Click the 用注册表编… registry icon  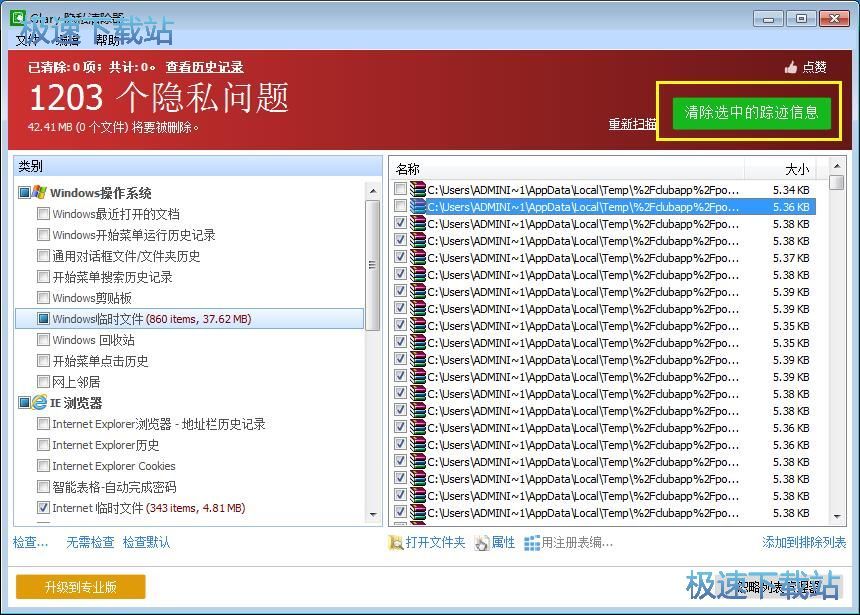tap(532, 543)
